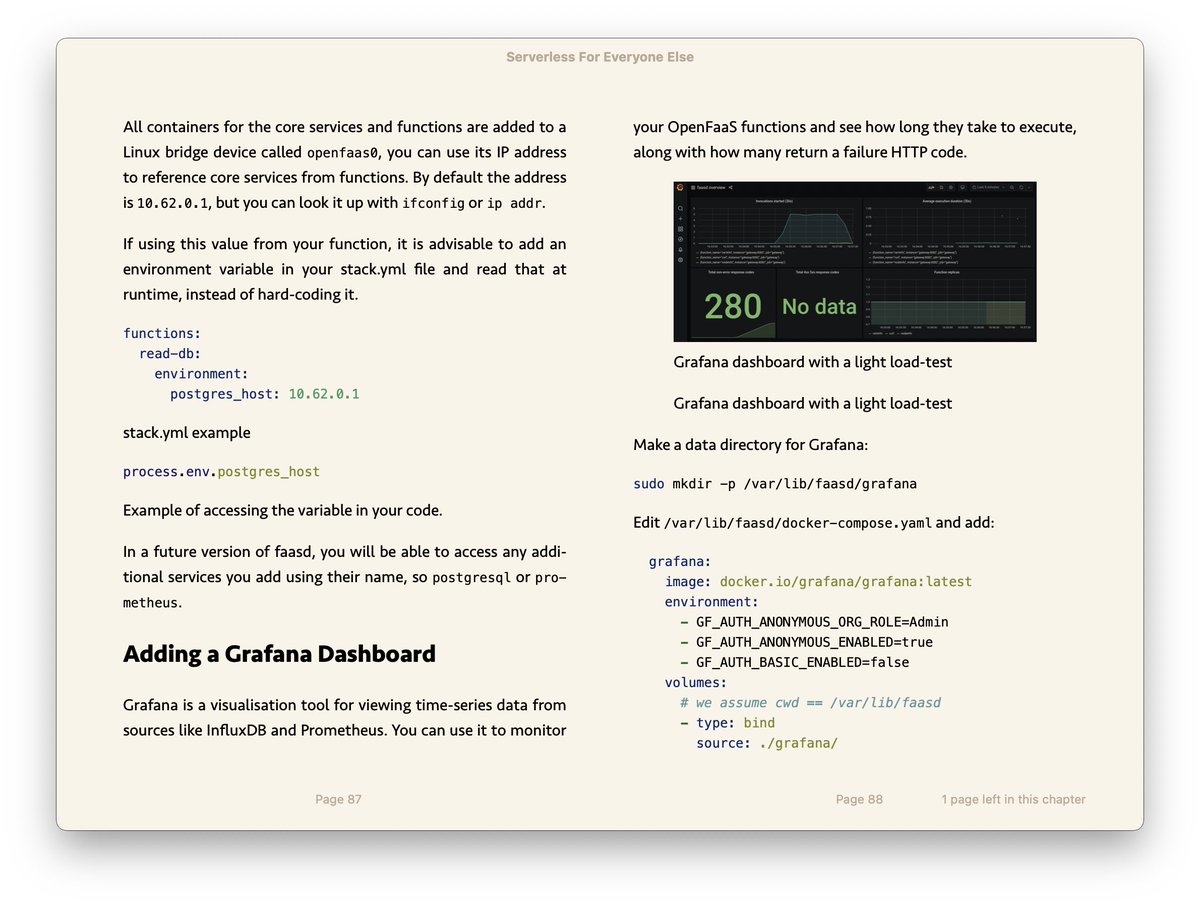Image resolution: width=1200 pixels, height=905 pixels.
Task: Click the inline code word 'openfaas0'
Action: (343, 153)
